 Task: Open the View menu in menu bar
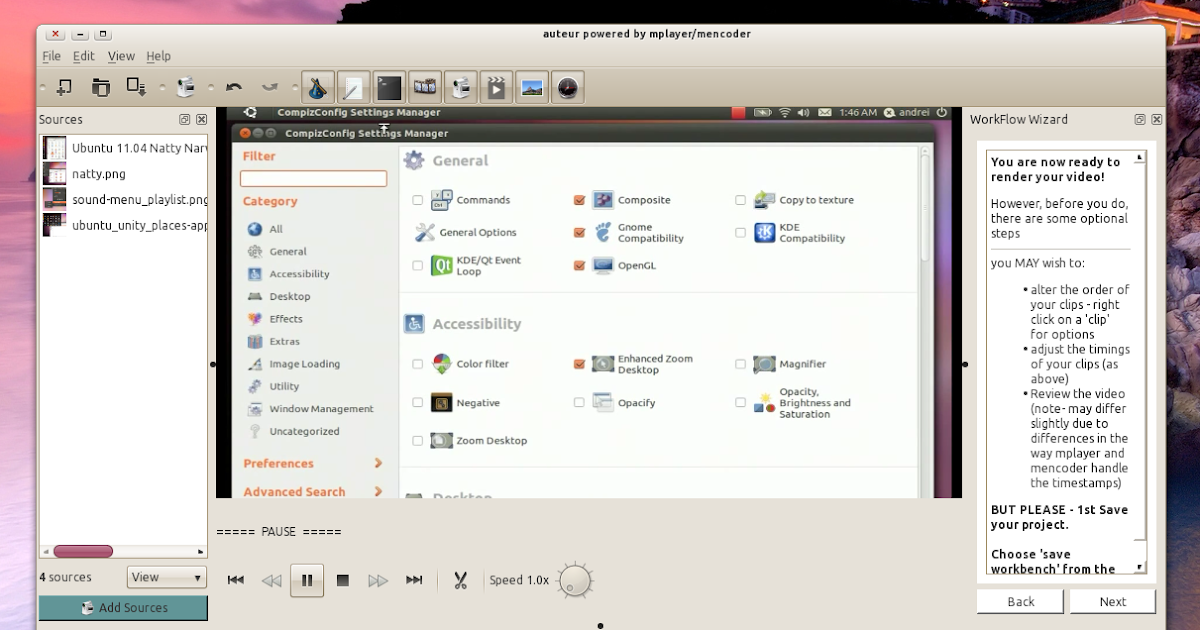tap(121, 56)
